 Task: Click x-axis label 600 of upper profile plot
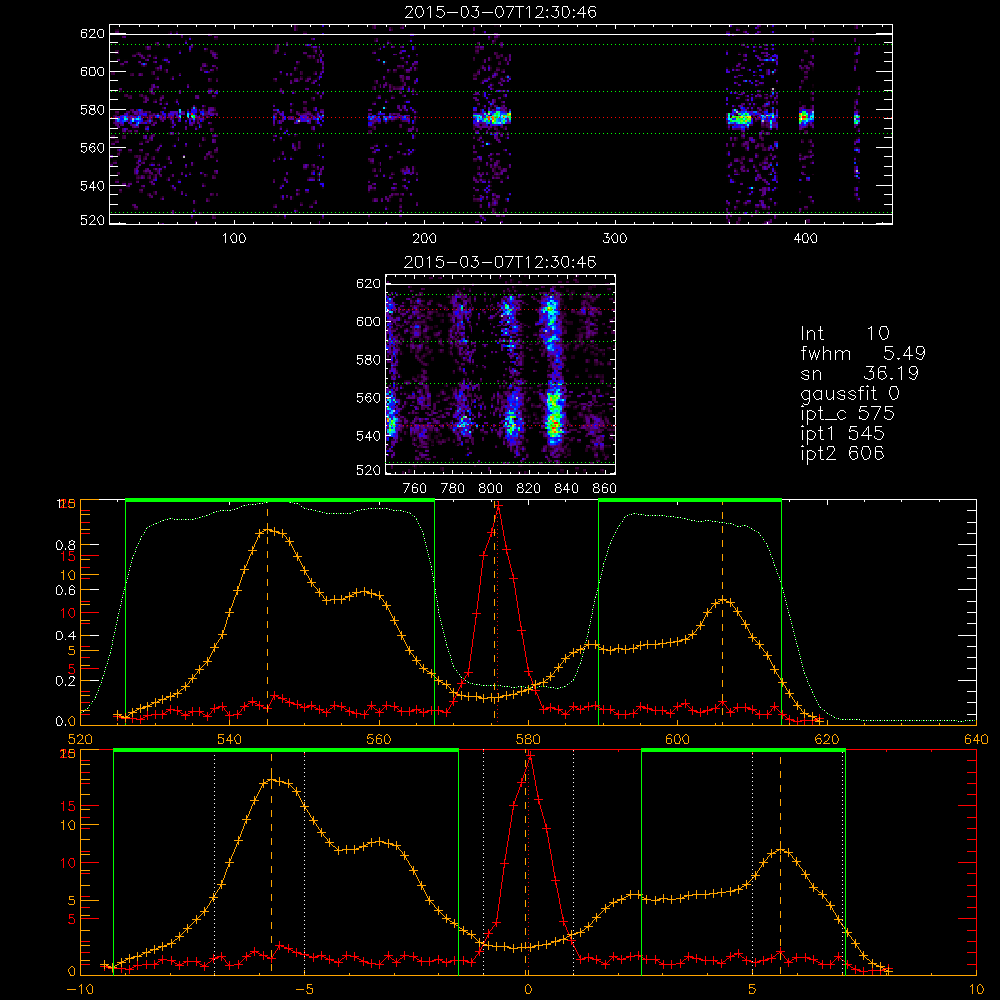(677, 740)
